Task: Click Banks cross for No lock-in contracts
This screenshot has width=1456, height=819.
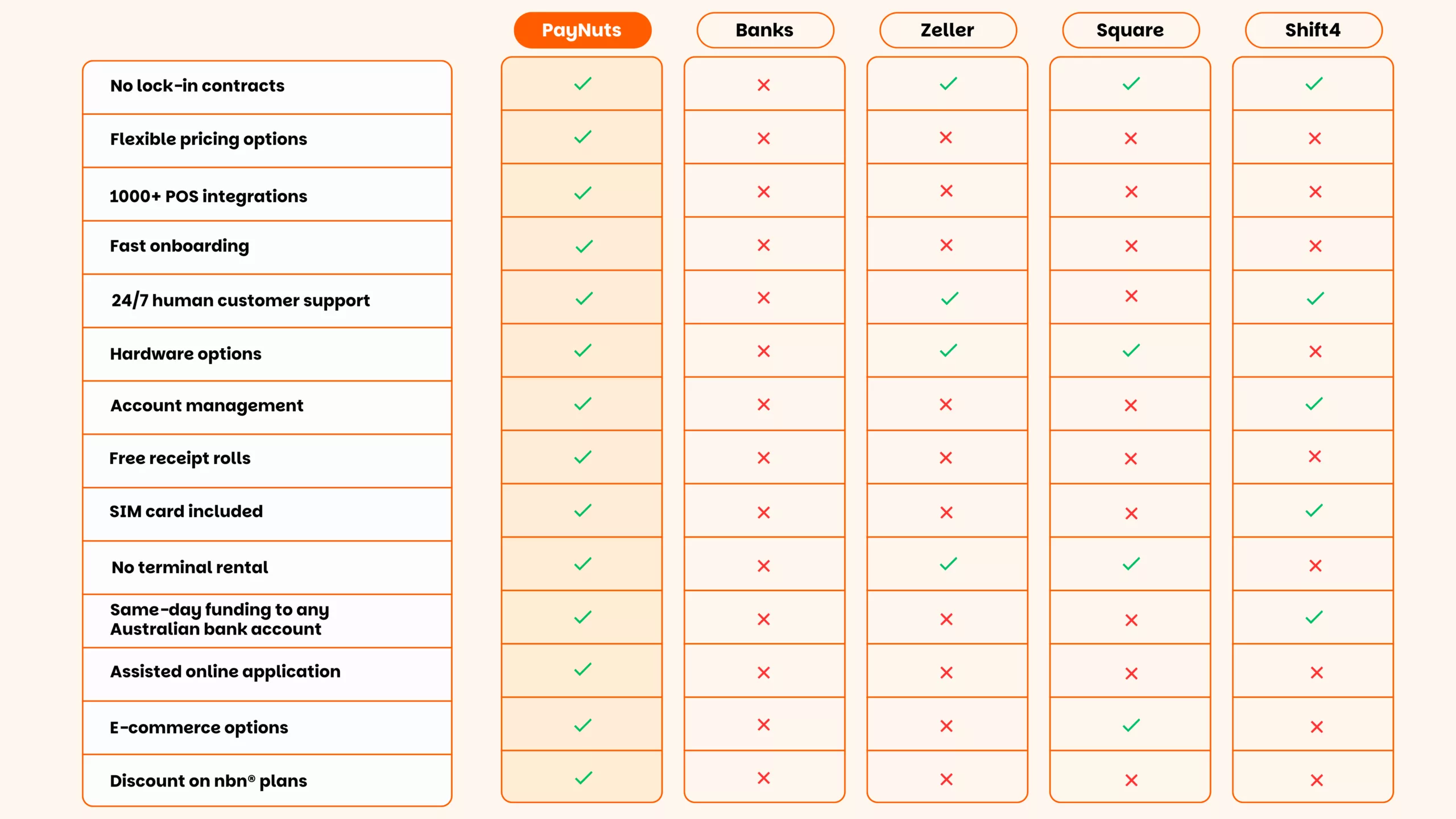Action: (x=764, y=85)
